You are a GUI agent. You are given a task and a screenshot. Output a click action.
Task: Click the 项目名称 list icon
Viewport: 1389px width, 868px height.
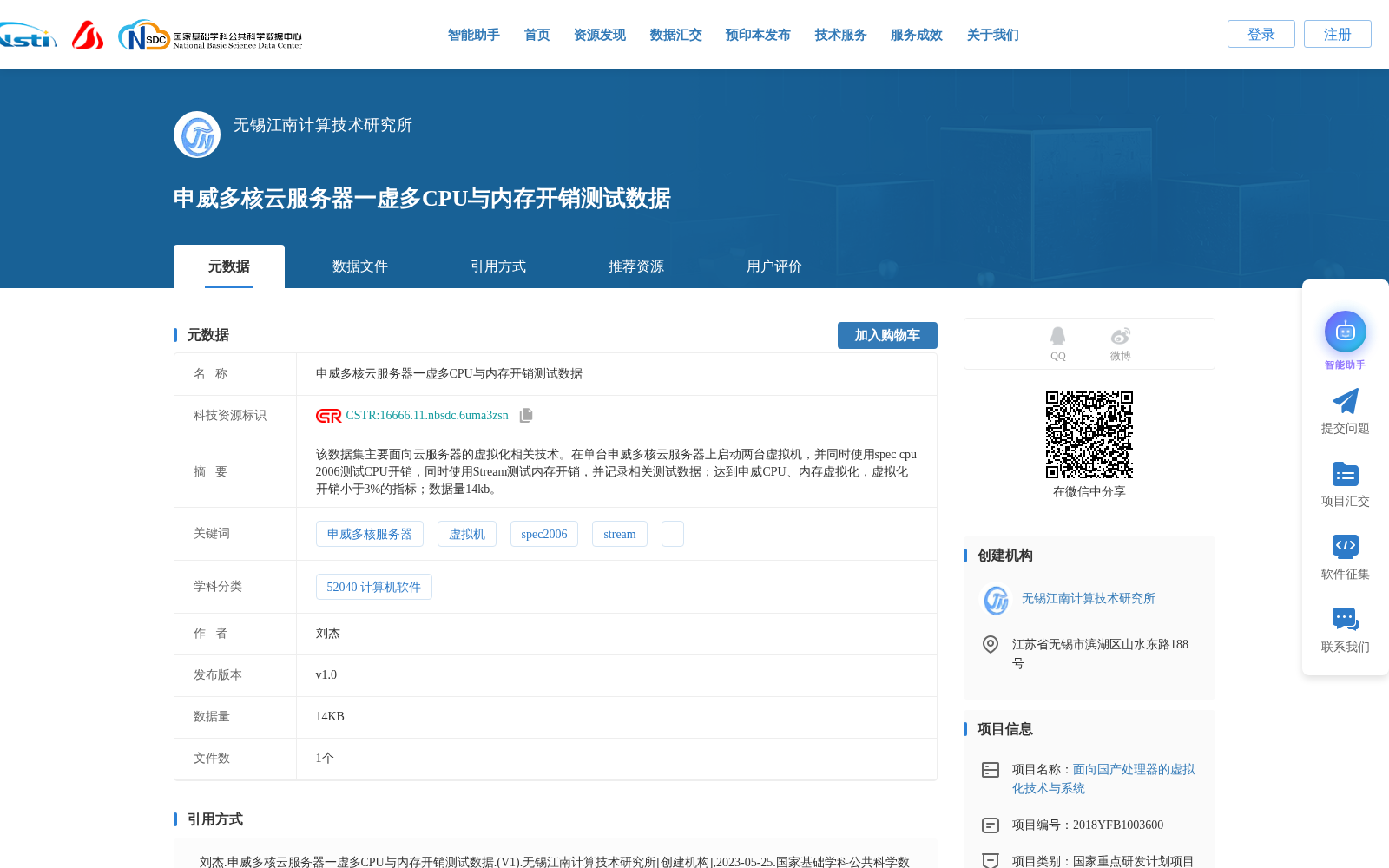990,770
